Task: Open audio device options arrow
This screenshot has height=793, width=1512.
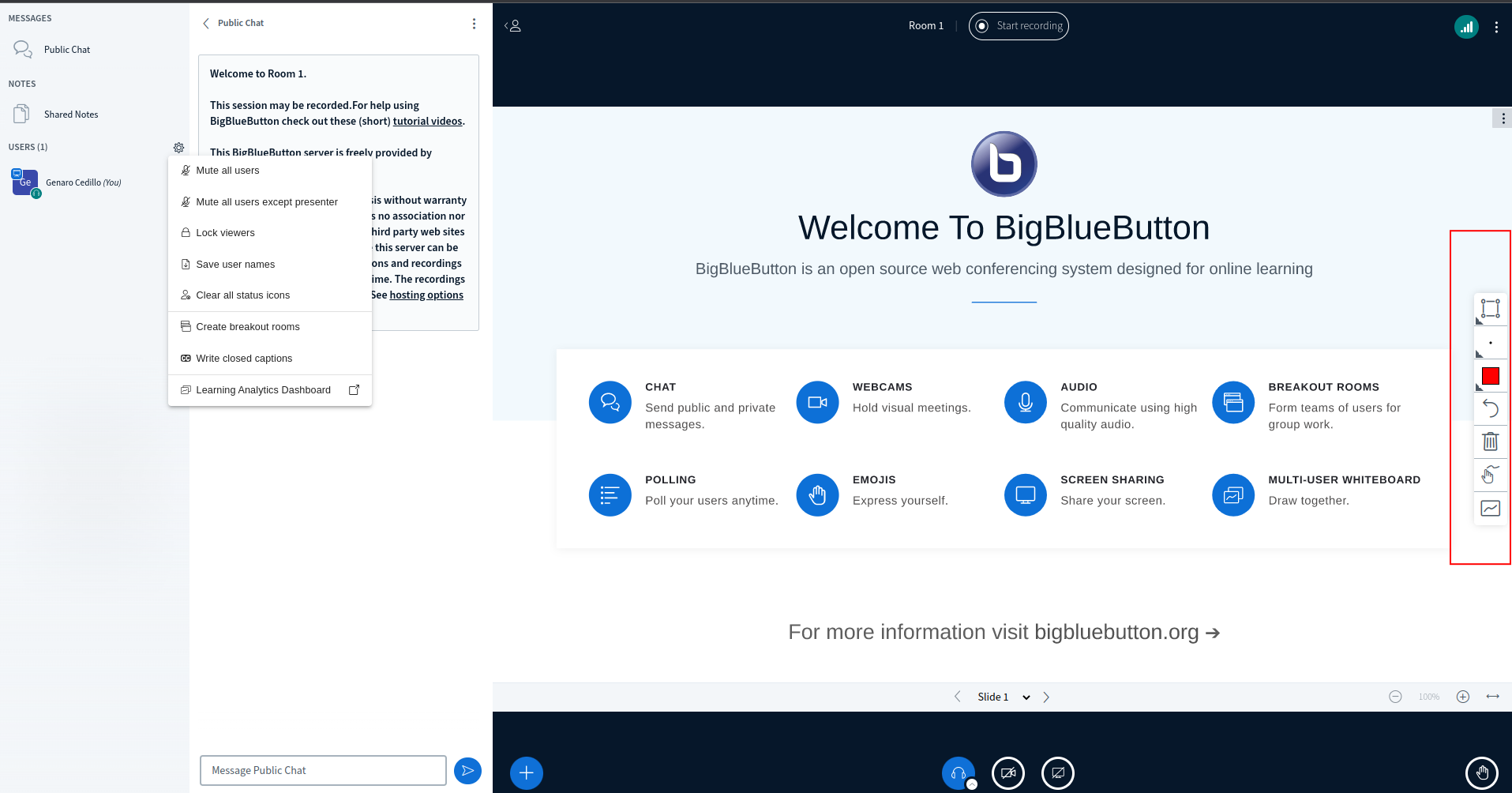Action: pyautogui.click(x=972, y=784)
